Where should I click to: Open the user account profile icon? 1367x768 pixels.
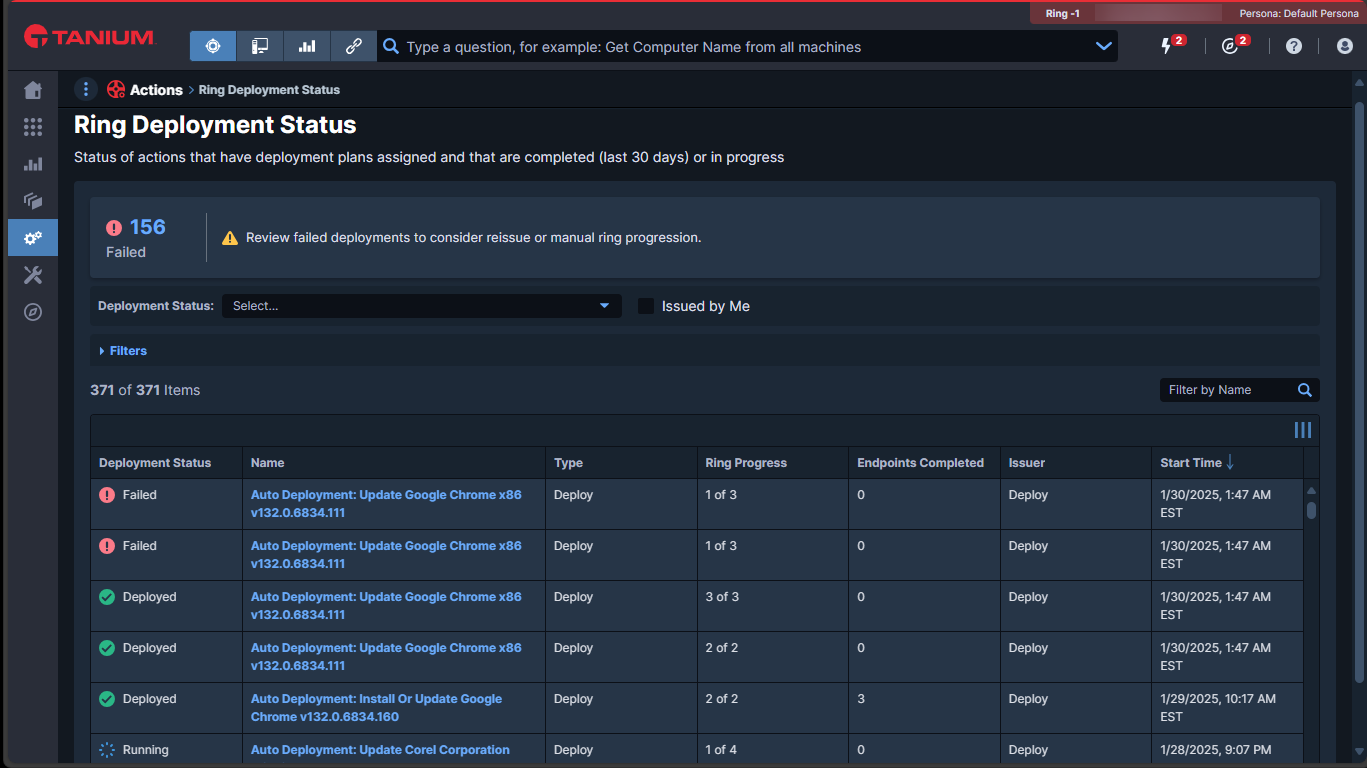pos(1345,46)
